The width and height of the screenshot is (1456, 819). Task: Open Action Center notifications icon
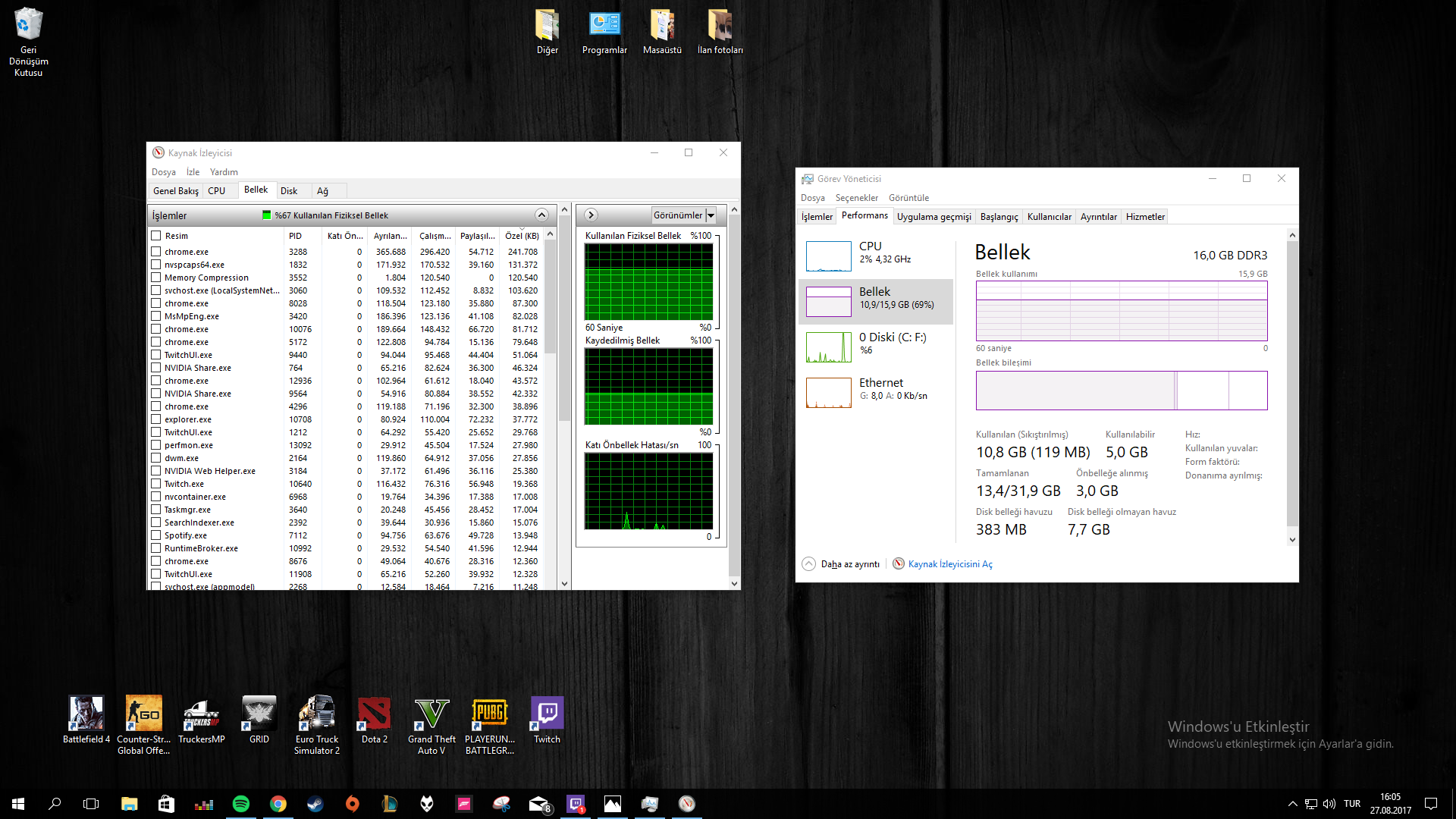click(x=1431, y=804)
